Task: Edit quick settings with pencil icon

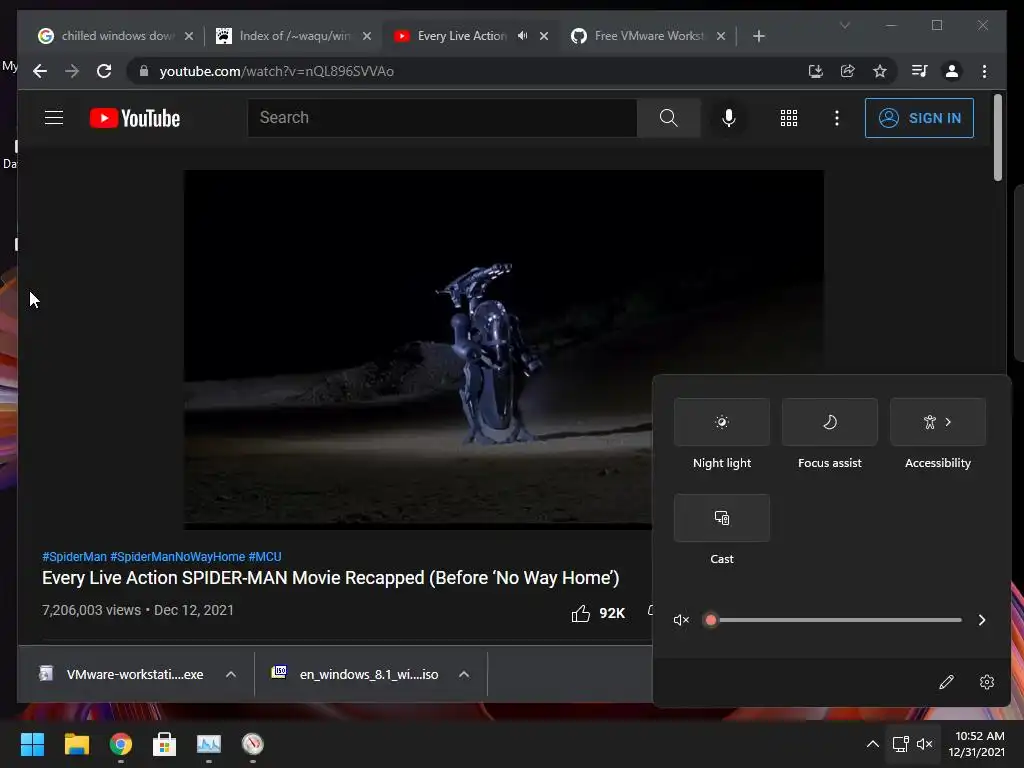Action: click(x=946, y=682)
